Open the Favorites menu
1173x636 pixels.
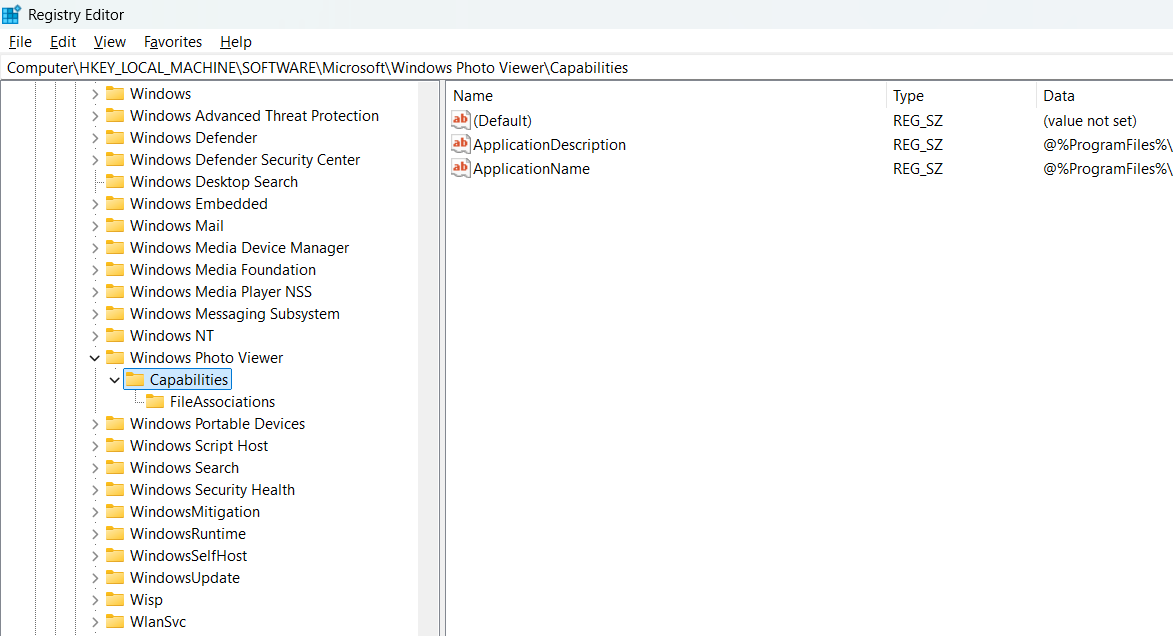pos(173,42)
